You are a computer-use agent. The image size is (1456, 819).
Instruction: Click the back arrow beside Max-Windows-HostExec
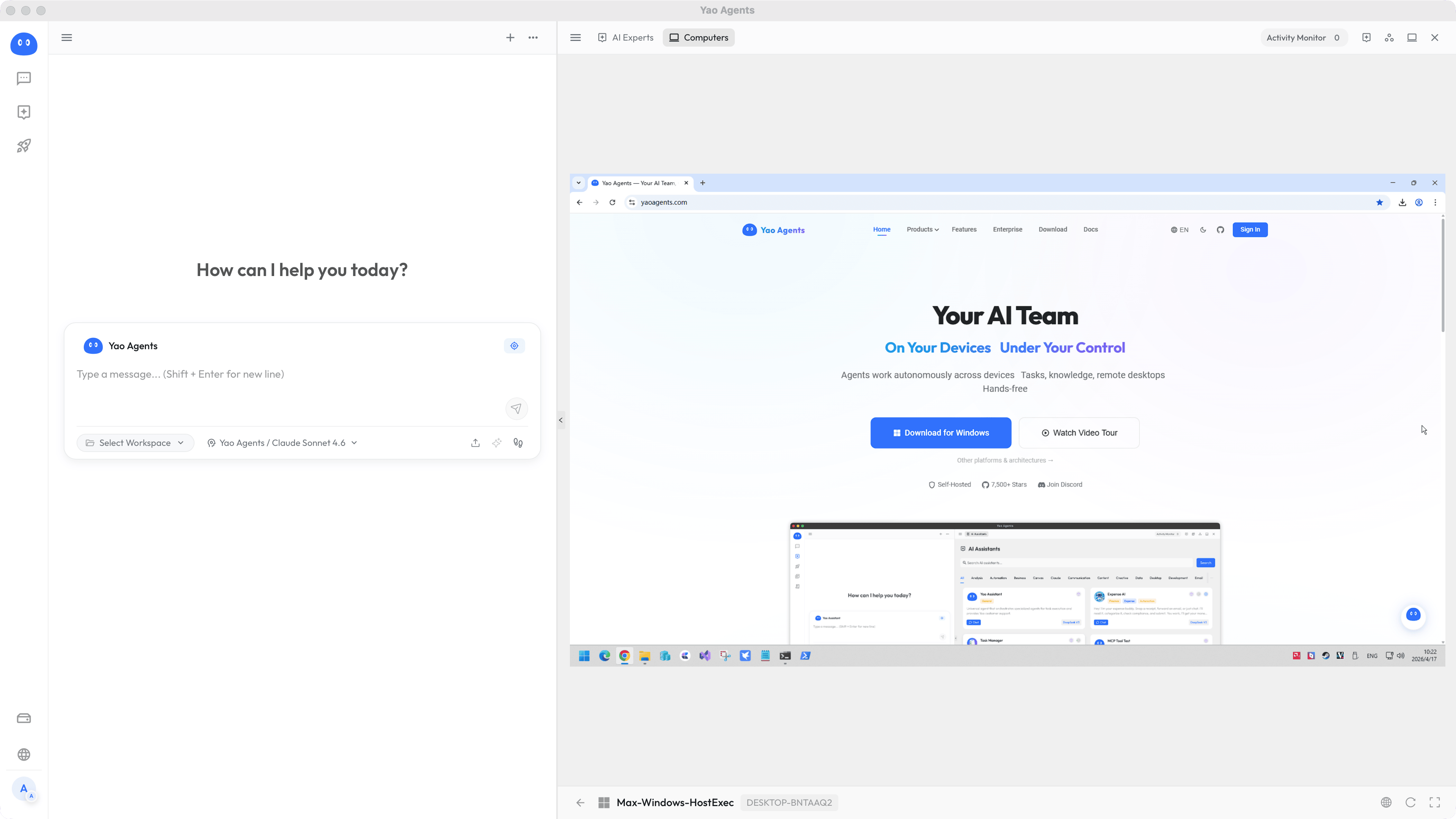pos(581,803)
